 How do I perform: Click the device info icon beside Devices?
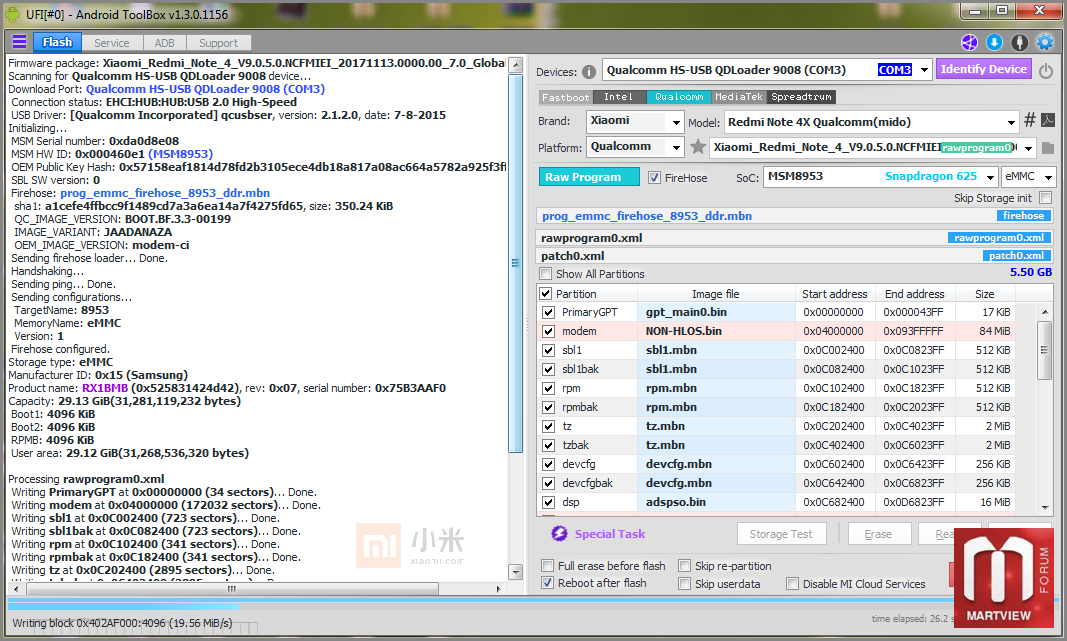[589, 71]
